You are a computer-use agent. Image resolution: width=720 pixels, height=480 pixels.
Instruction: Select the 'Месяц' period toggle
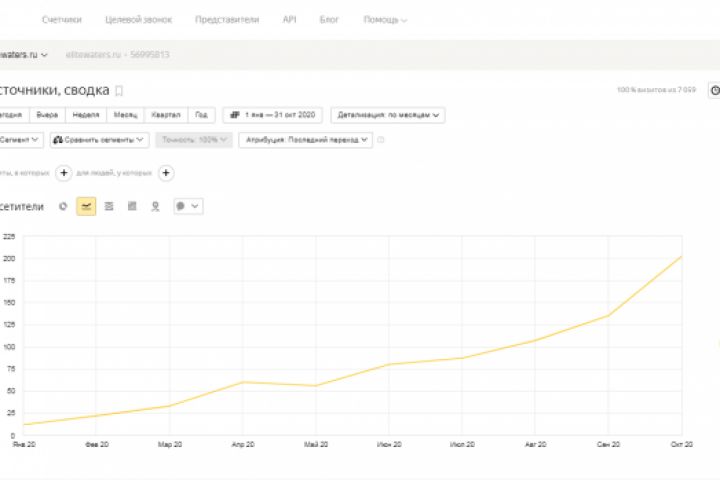pos(125,115)
